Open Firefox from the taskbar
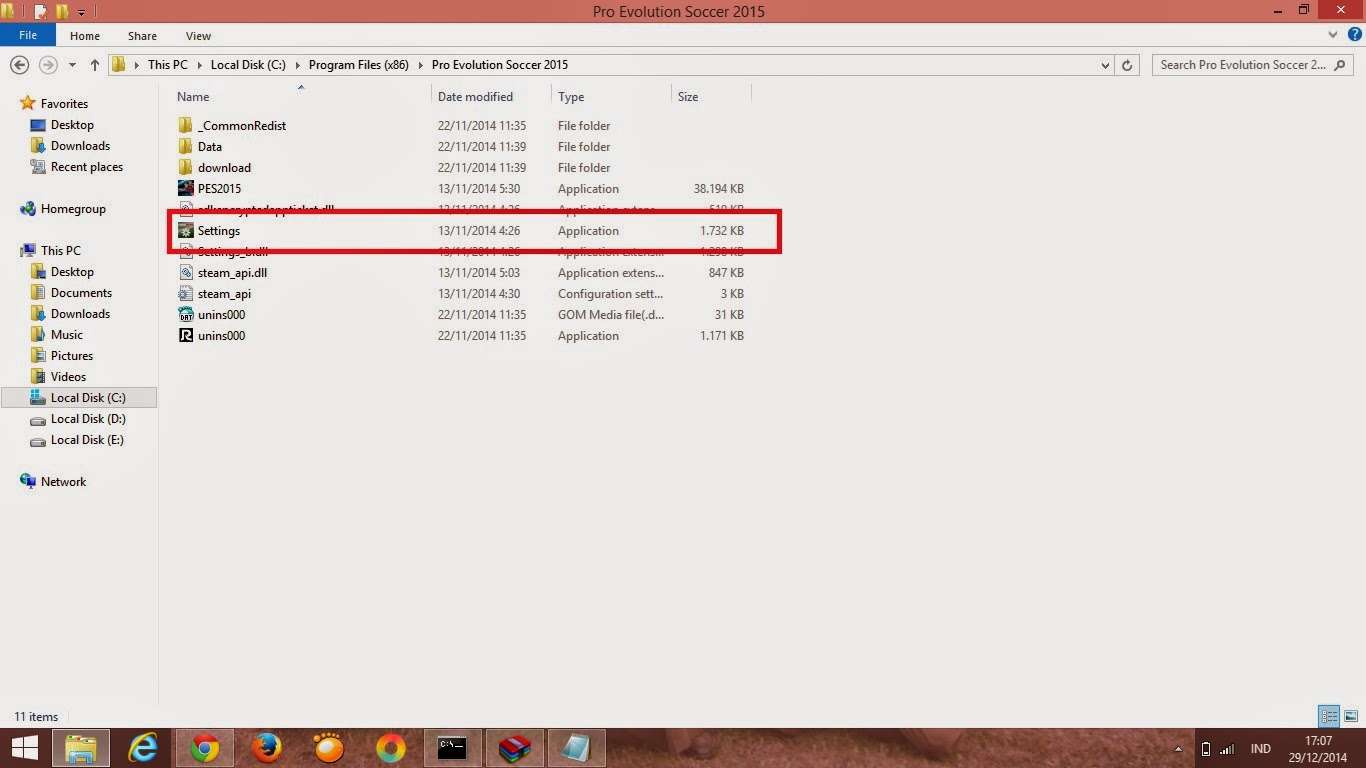1366x768 pixels. coord(267,748)
